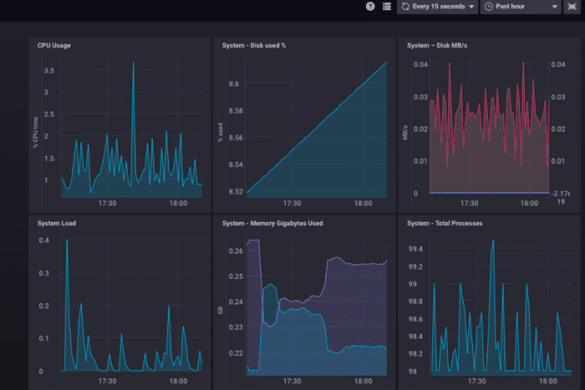Open the System - Disk MB/s panel title
585x390 pixels.
437,46
